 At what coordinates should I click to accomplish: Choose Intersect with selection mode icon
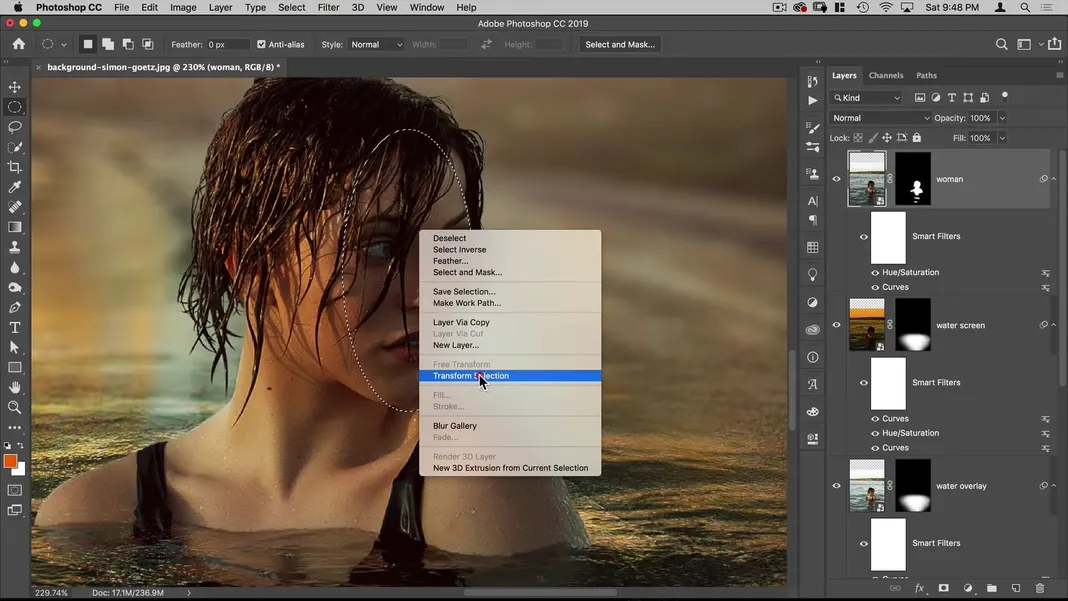147,44
